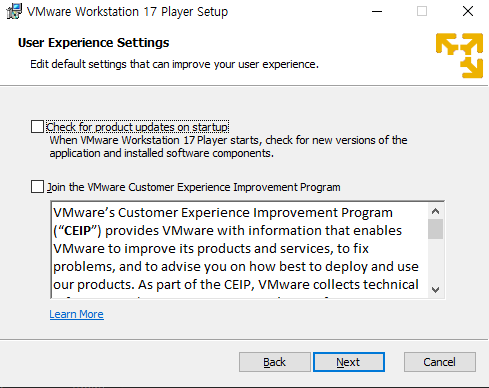The height and width of the screenshot is (388, 489).
Task: Open the Learn More link
Action: (77, 314)
